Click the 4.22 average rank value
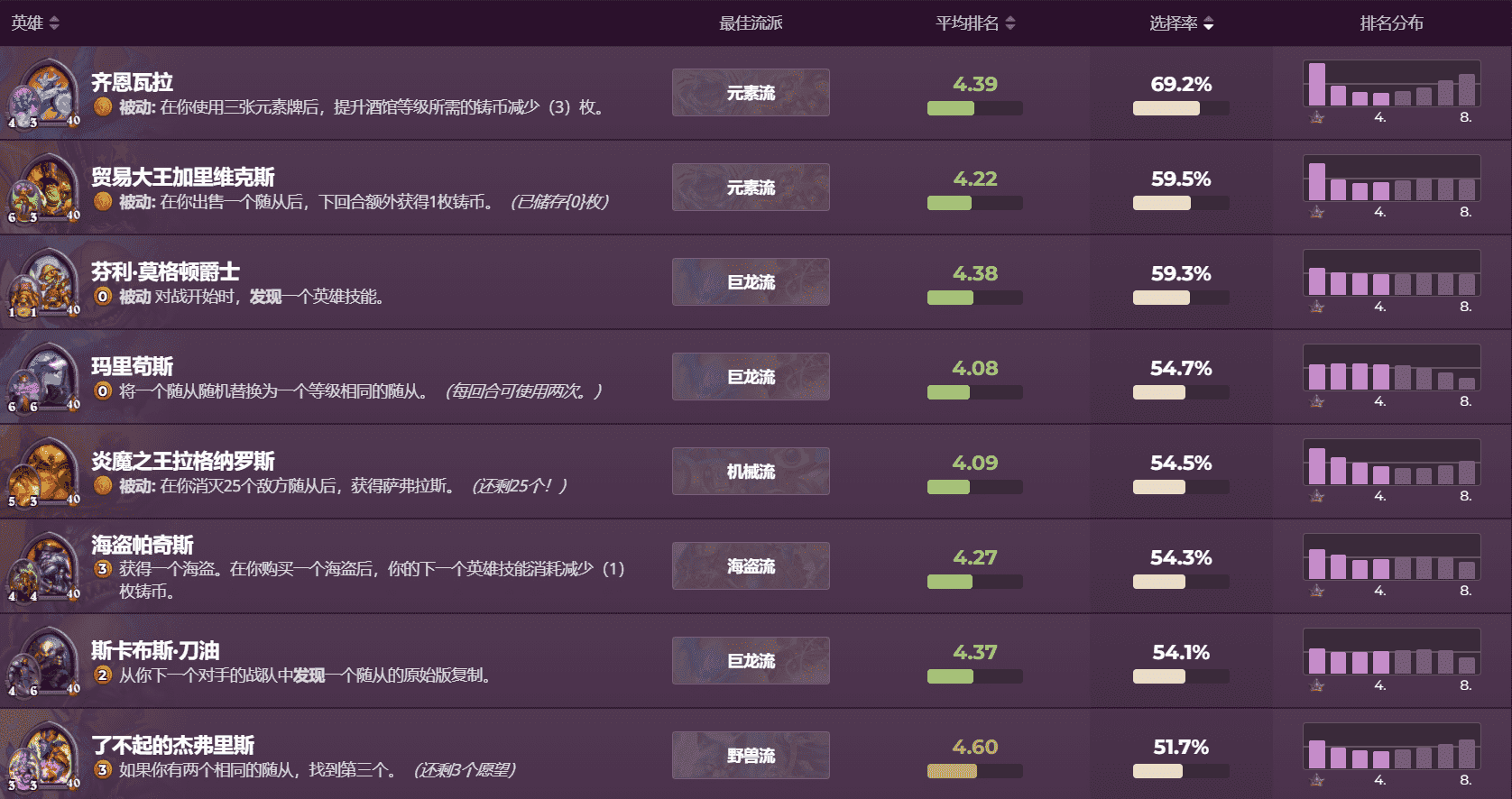Screen dimensions: 1512x799 (975, 179)
